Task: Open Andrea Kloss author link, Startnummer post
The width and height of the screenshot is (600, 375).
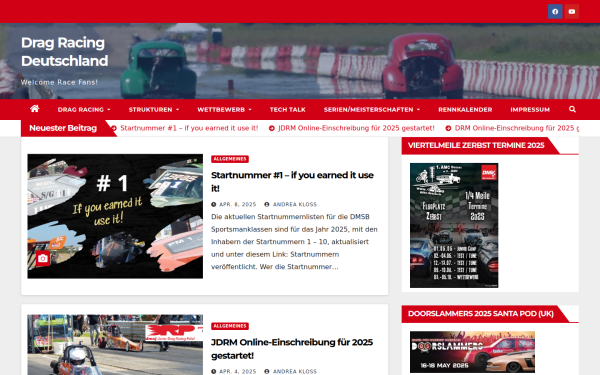Action: coord(295,204)
